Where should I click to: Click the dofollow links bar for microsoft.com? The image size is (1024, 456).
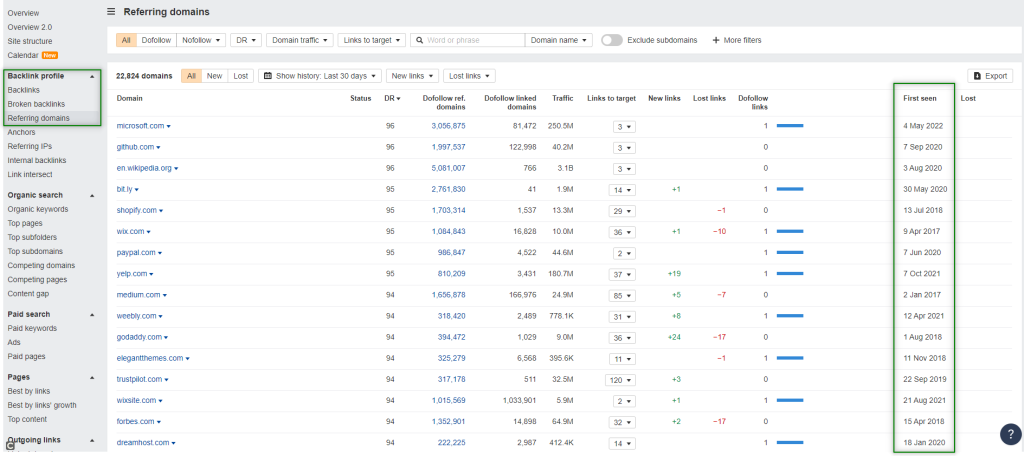coord(790,126)
